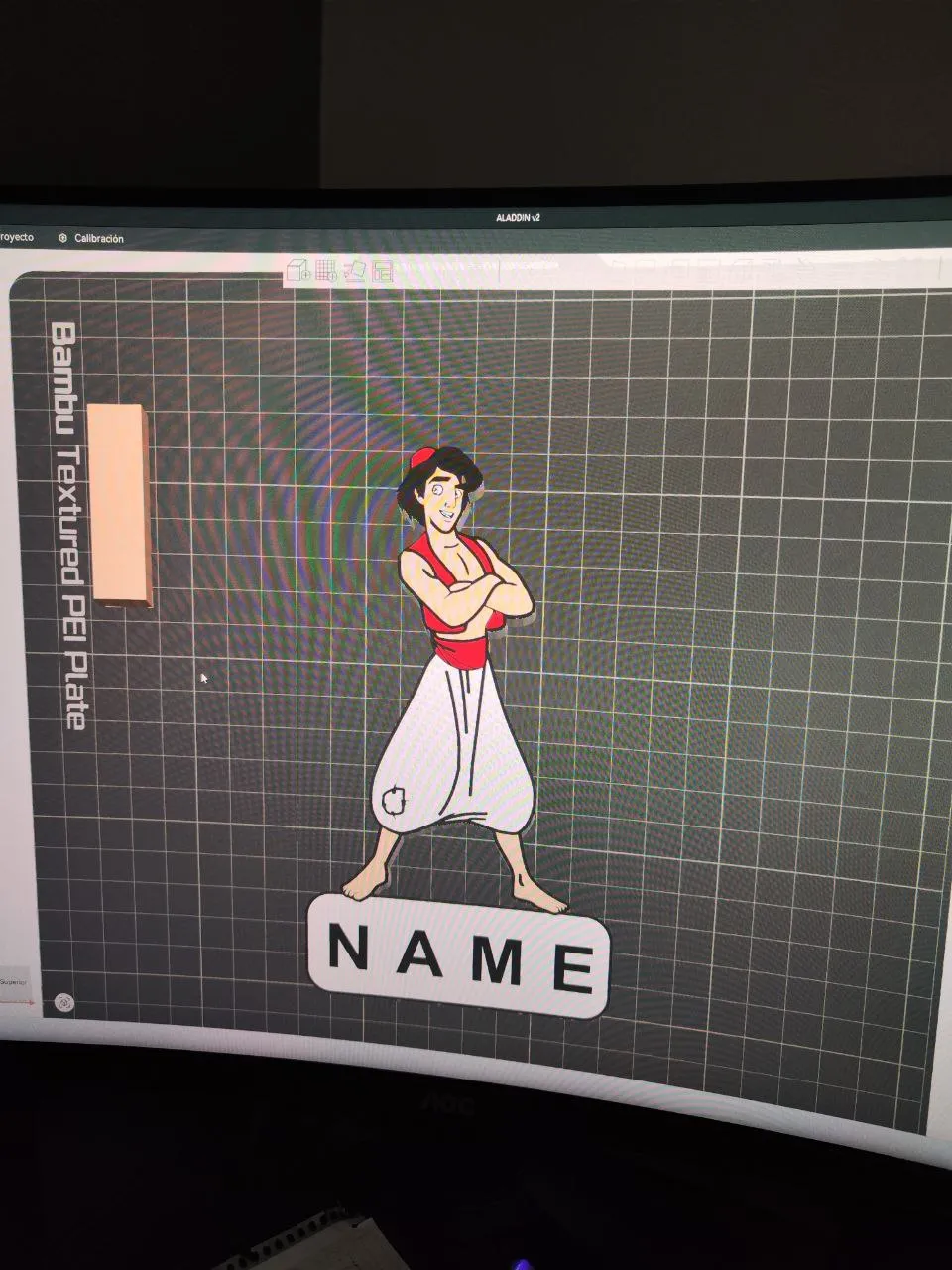Select the NAME base plate object
Viewport: 952px width, 1270px height.
(x=459, y=954)
